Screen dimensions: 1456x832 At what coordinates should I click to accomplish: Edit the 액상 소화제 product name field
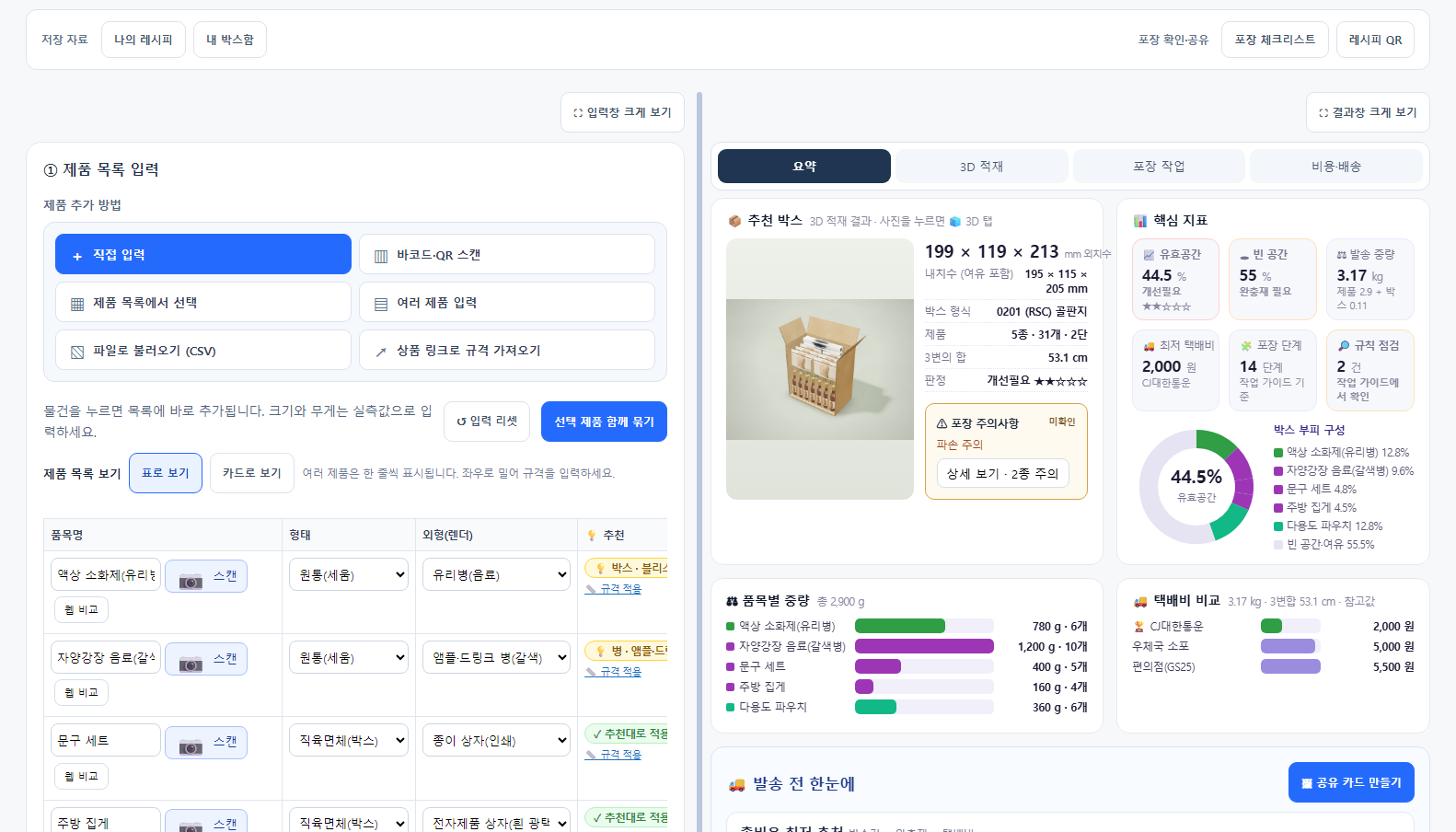click(x=106, y=574)
